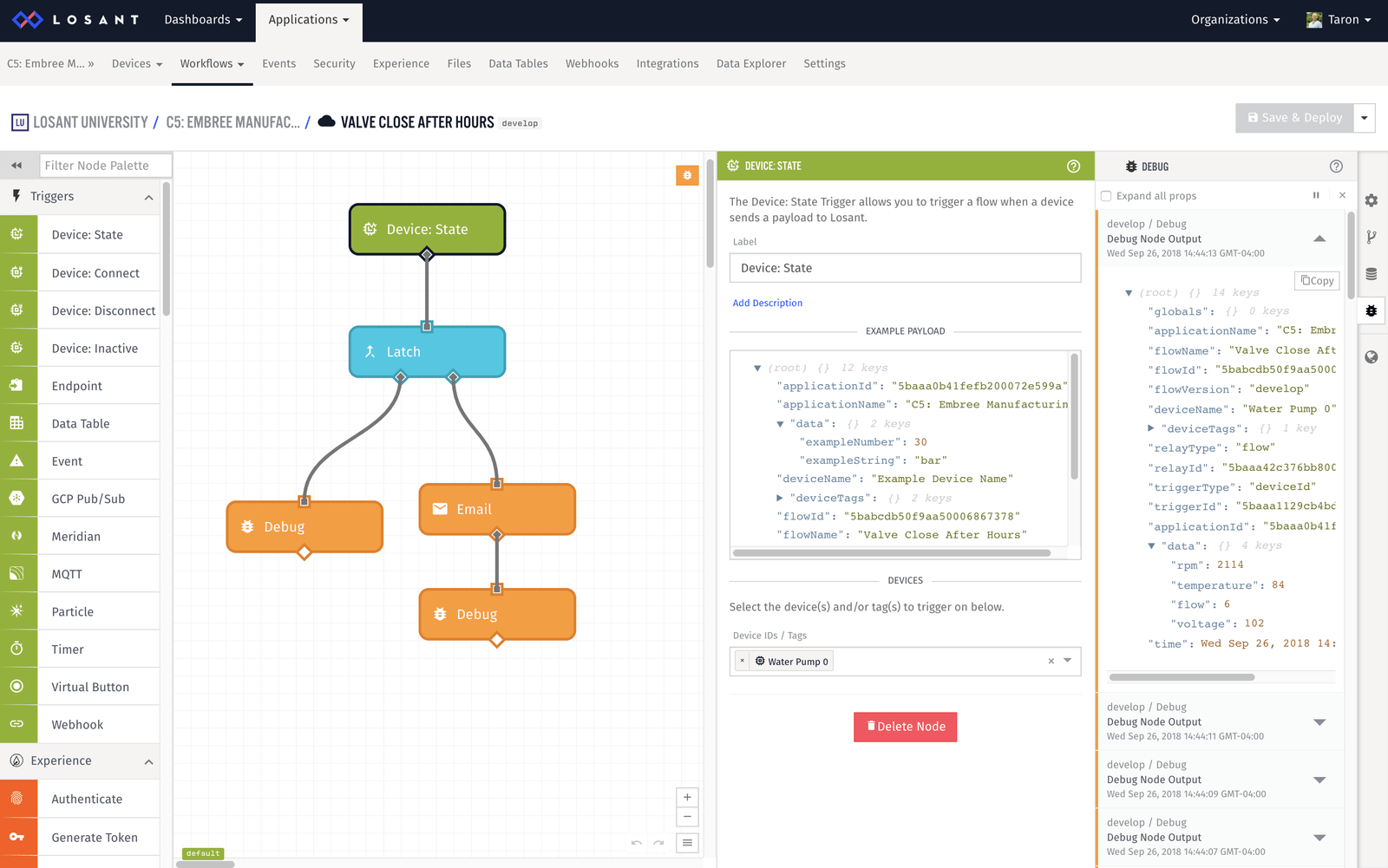Expand deviceTags in the example payload

pyautogui.click(x=779, y=498)
